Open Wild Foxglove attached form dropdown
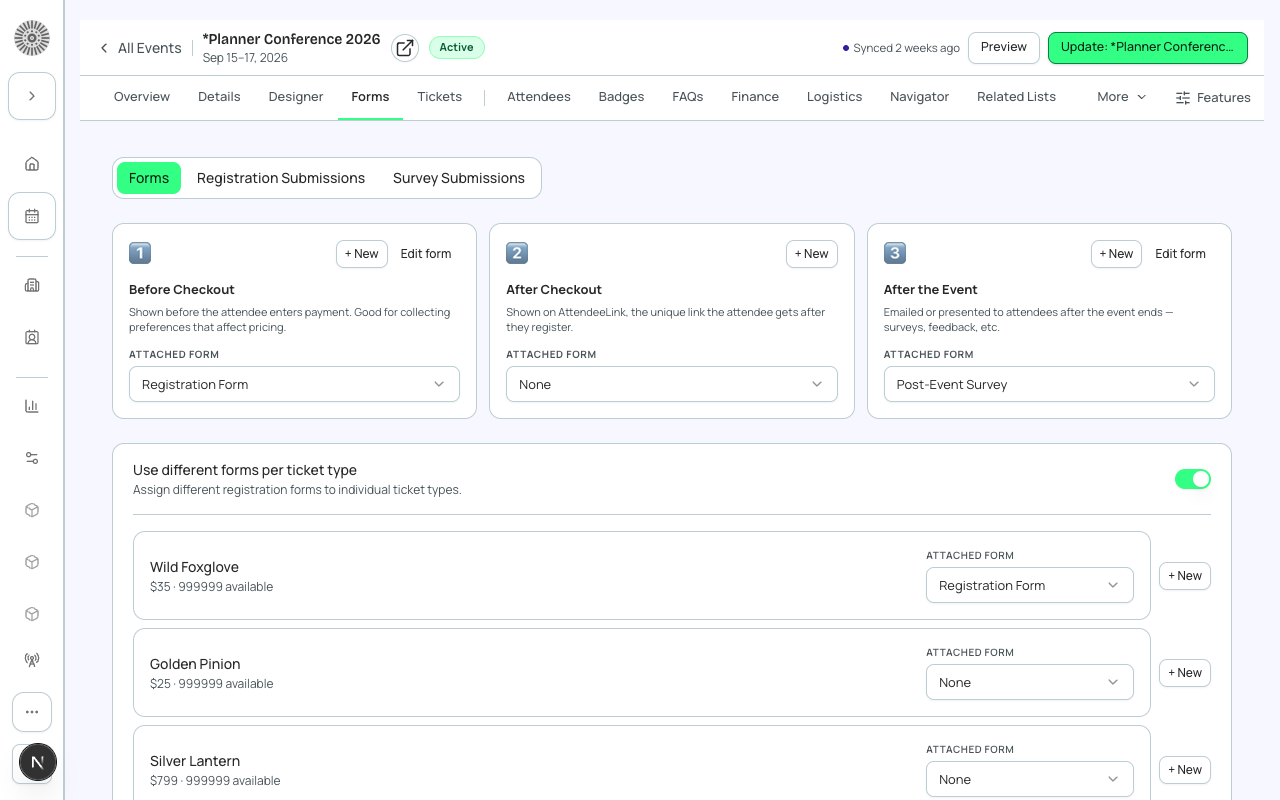The width and height of the screenshot is (1280, 800). tap(1030, 585)
